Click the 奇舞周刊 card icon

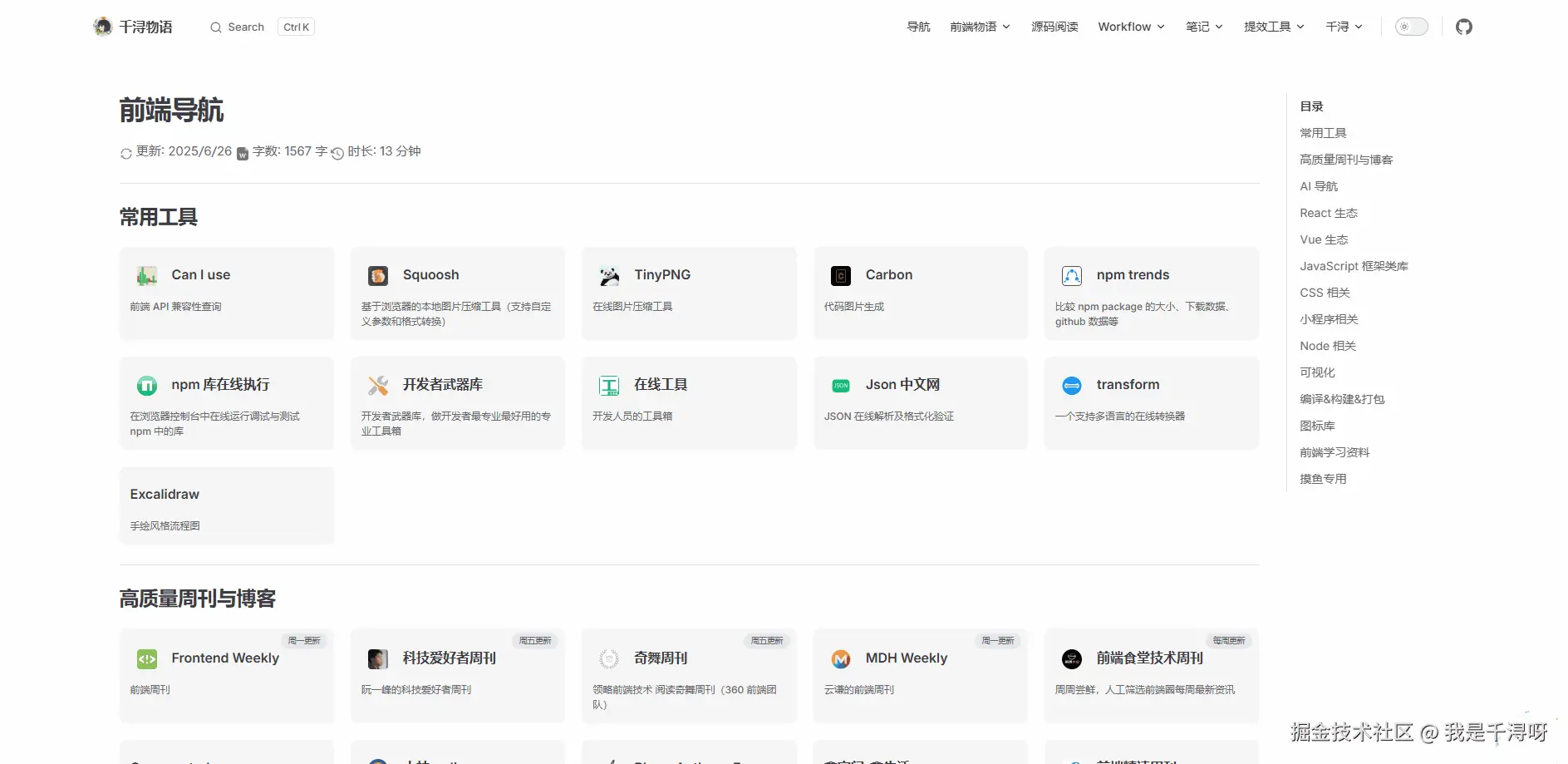point(609,658)
